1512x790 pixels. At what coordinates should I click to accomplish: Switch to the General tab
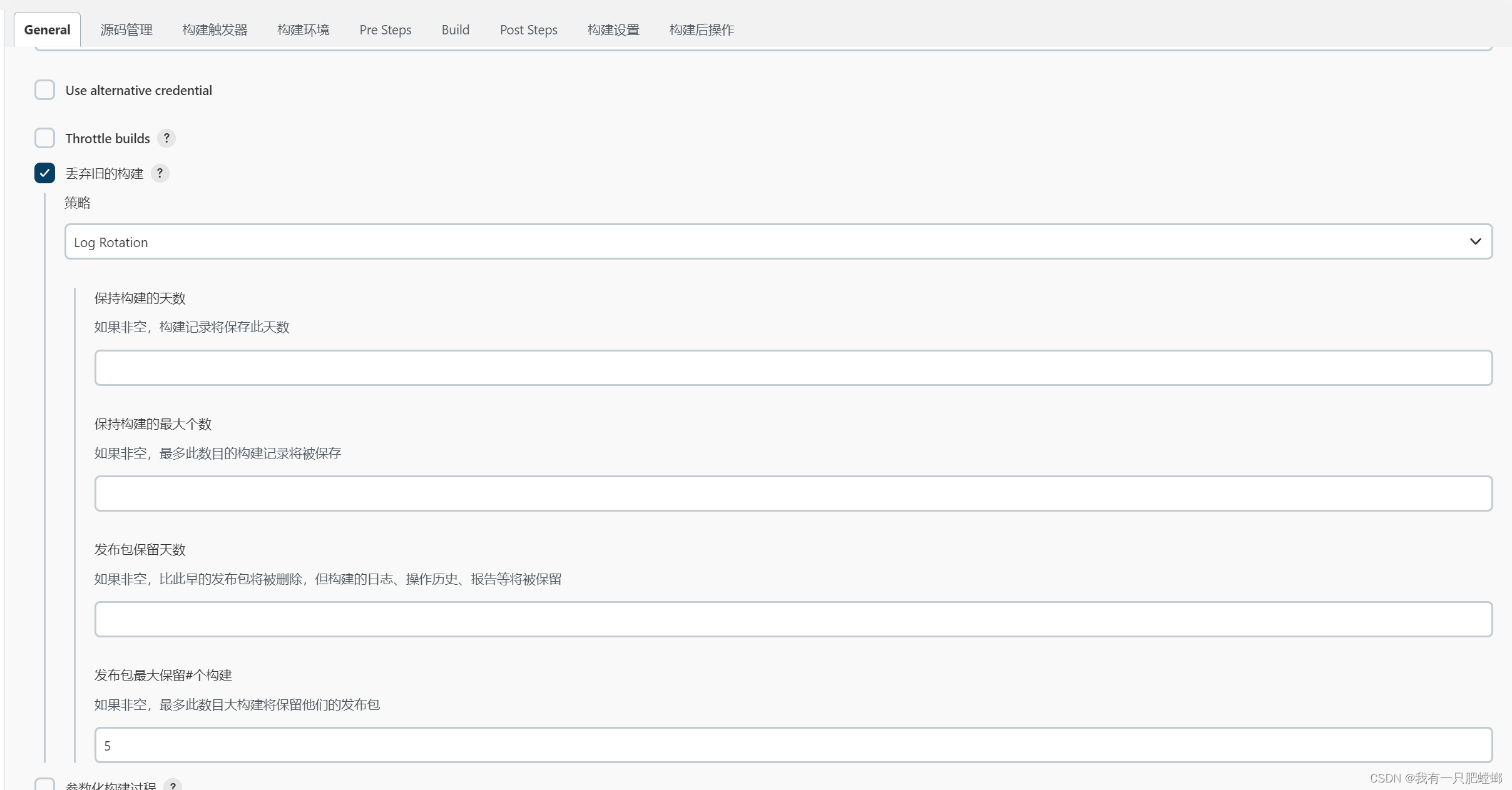pyautogui.click(x=47, y=30)
